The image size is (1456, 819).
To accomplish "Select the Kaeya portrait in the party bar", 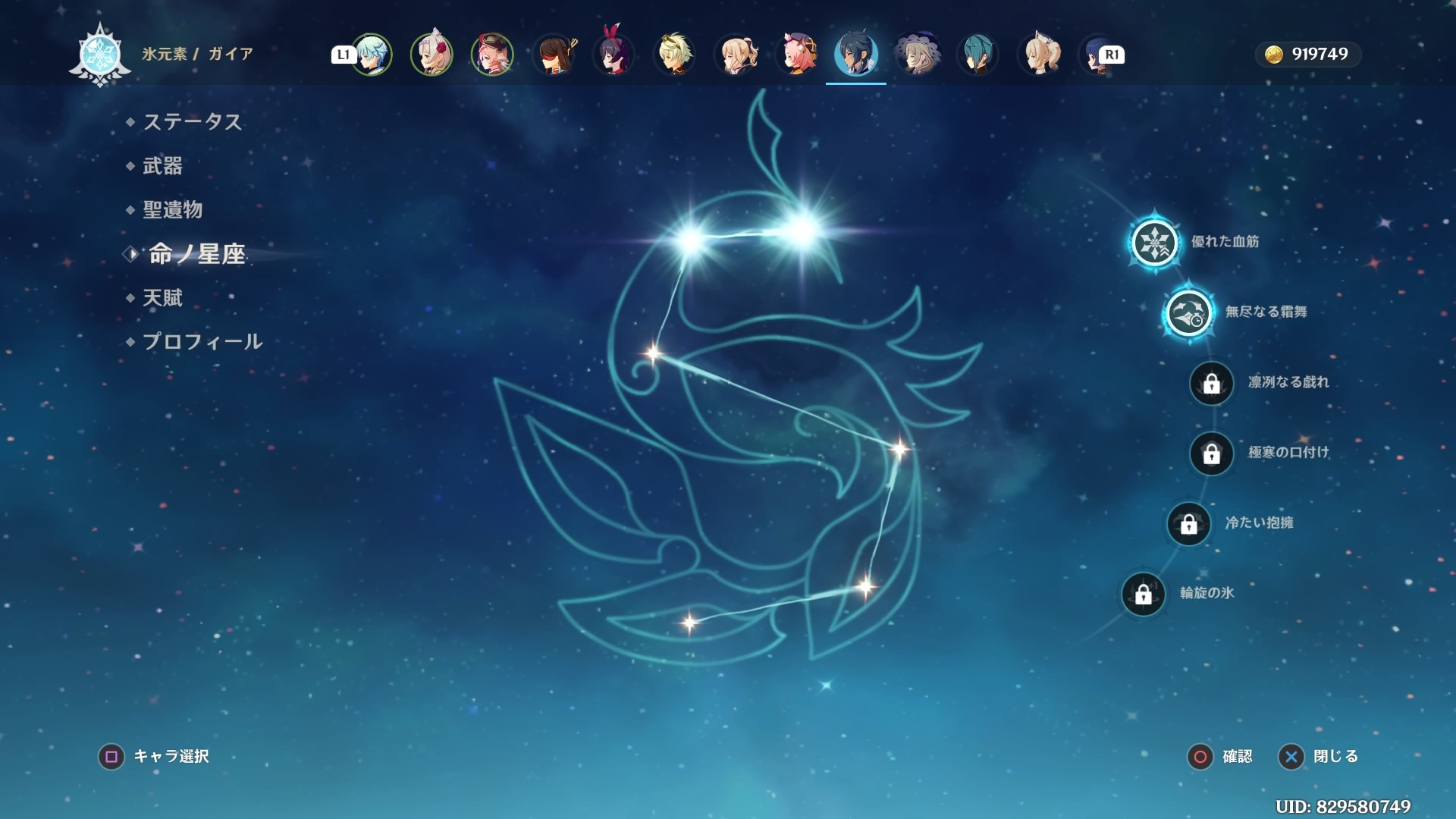I will [x=855, y=55].
